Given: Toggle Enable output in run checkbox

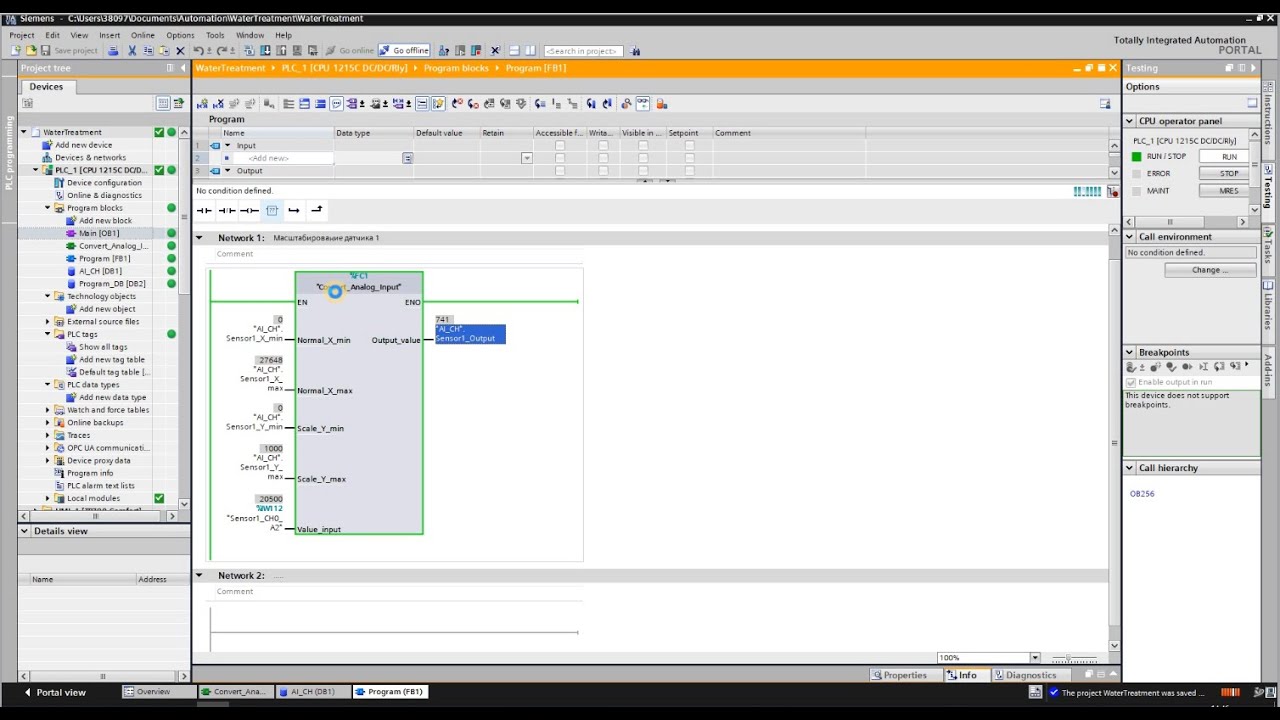Looking at the screenshot, I should [1131, 382].
